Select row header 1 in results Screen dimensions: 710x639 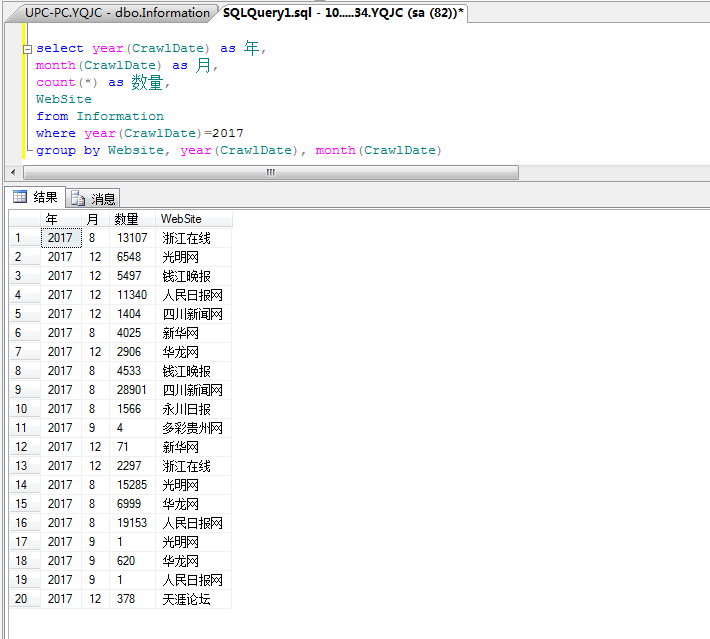click(25, 238)
